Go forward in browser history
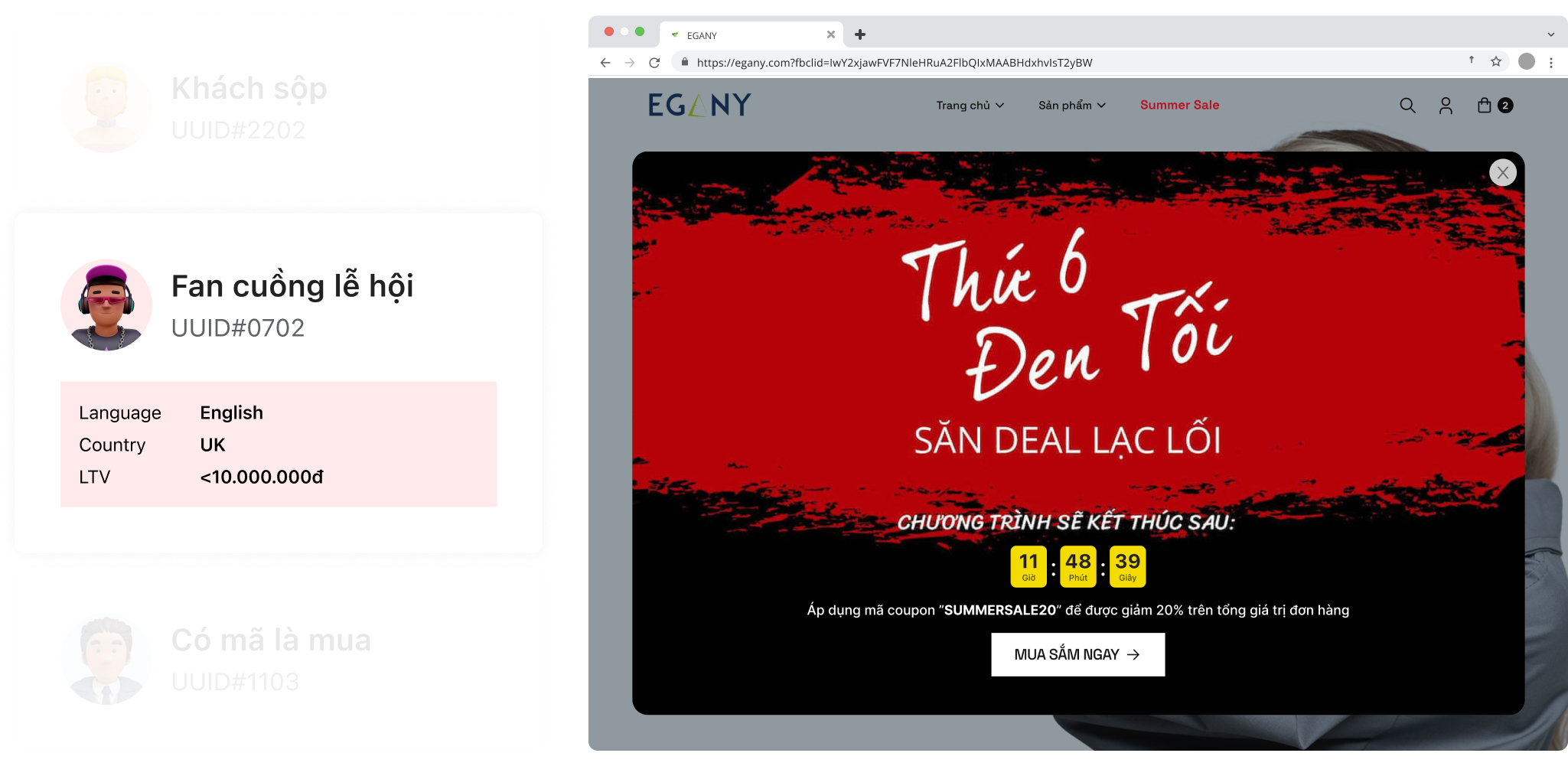The height and width of the screenshot is (766, 1568). click(x=630, y=63)
